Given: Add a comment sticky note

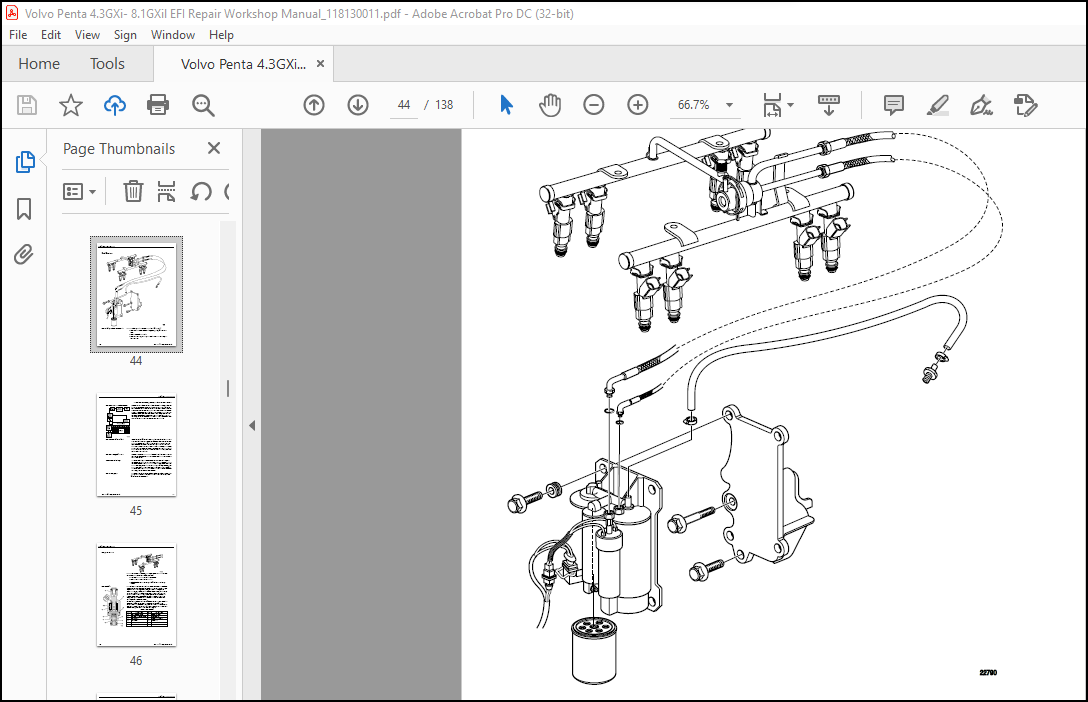Looking at the screenshot, I should click(893, 105).
